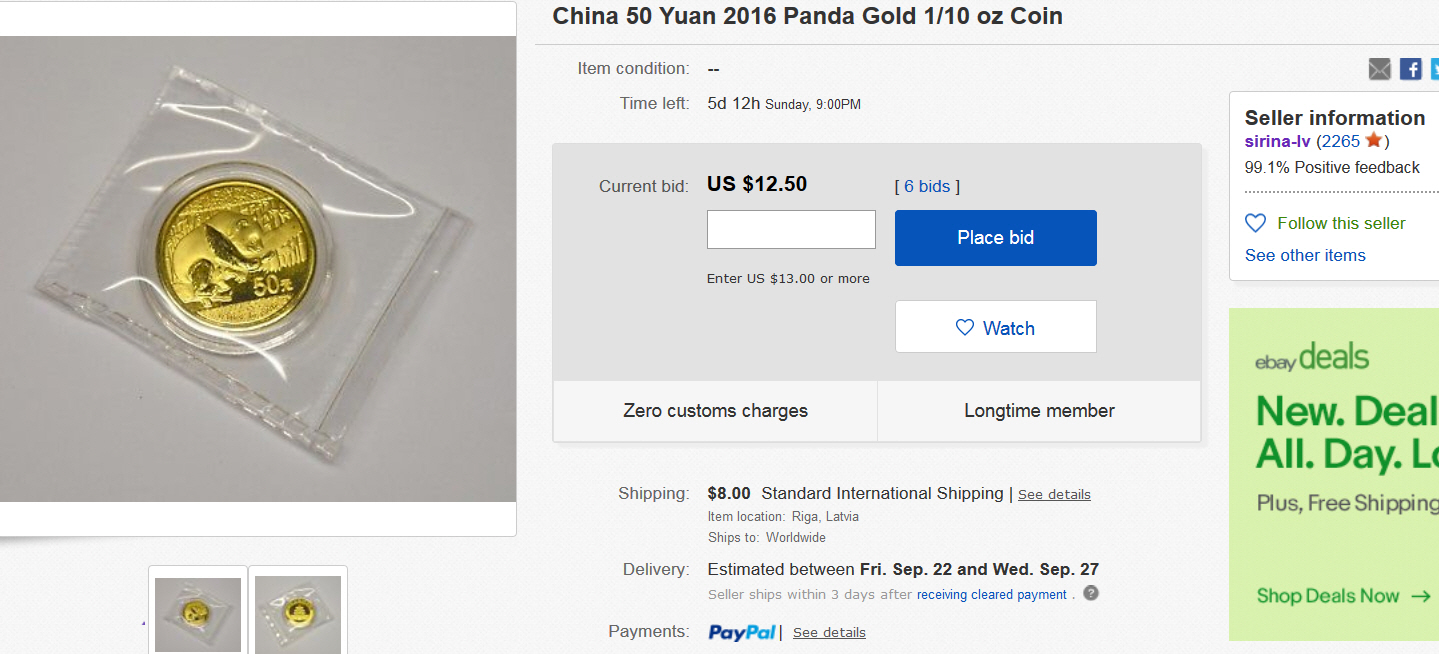
Task: Click the seller feedback star icon
Action: (1374, 141)
